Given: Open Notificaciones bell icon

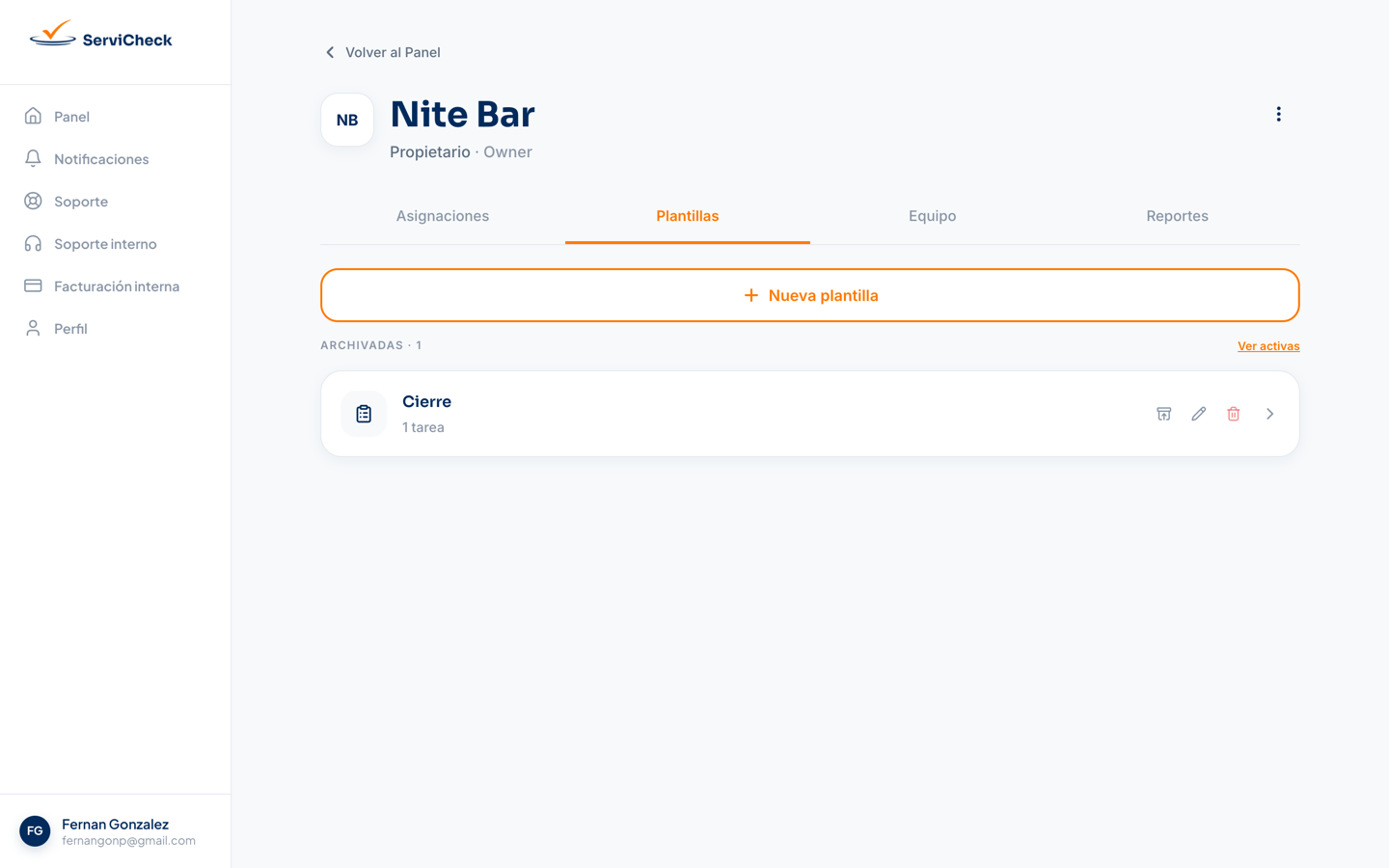Looking at the screenshot, I should (x=33, y=158).
